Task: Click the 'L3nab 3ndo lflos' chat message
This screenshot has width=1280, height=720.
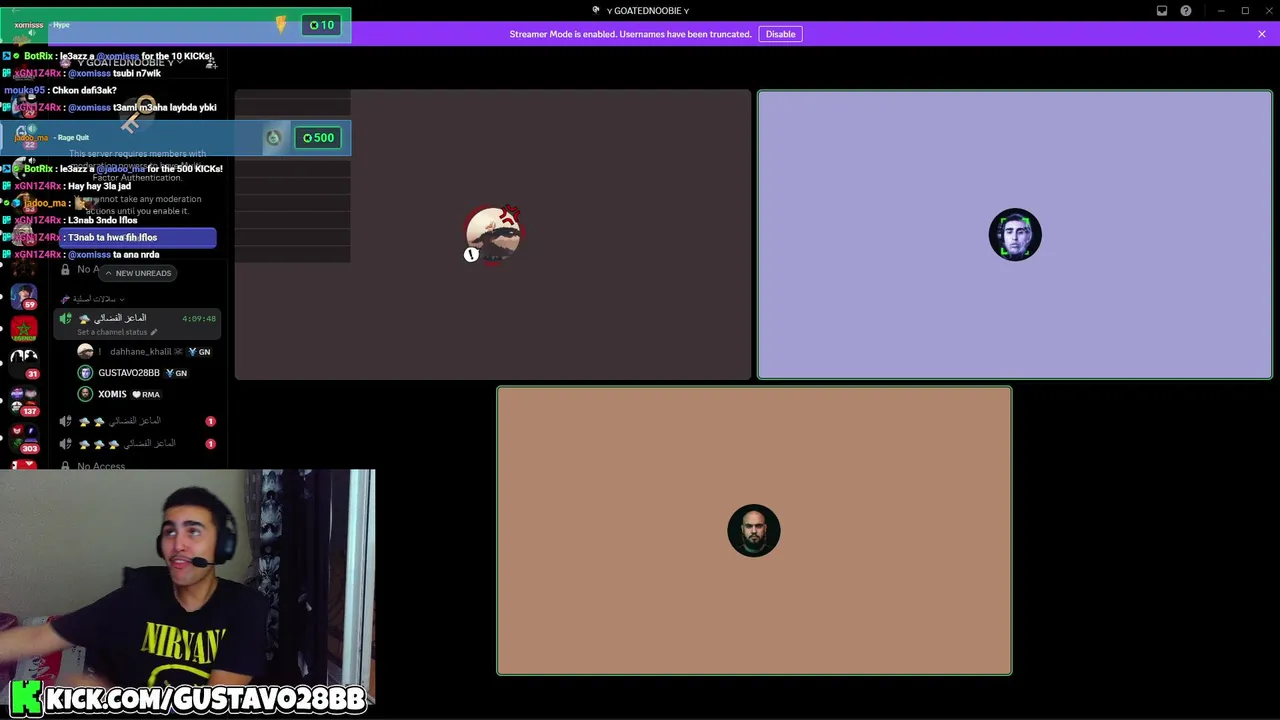Action: tap(103, 220)
